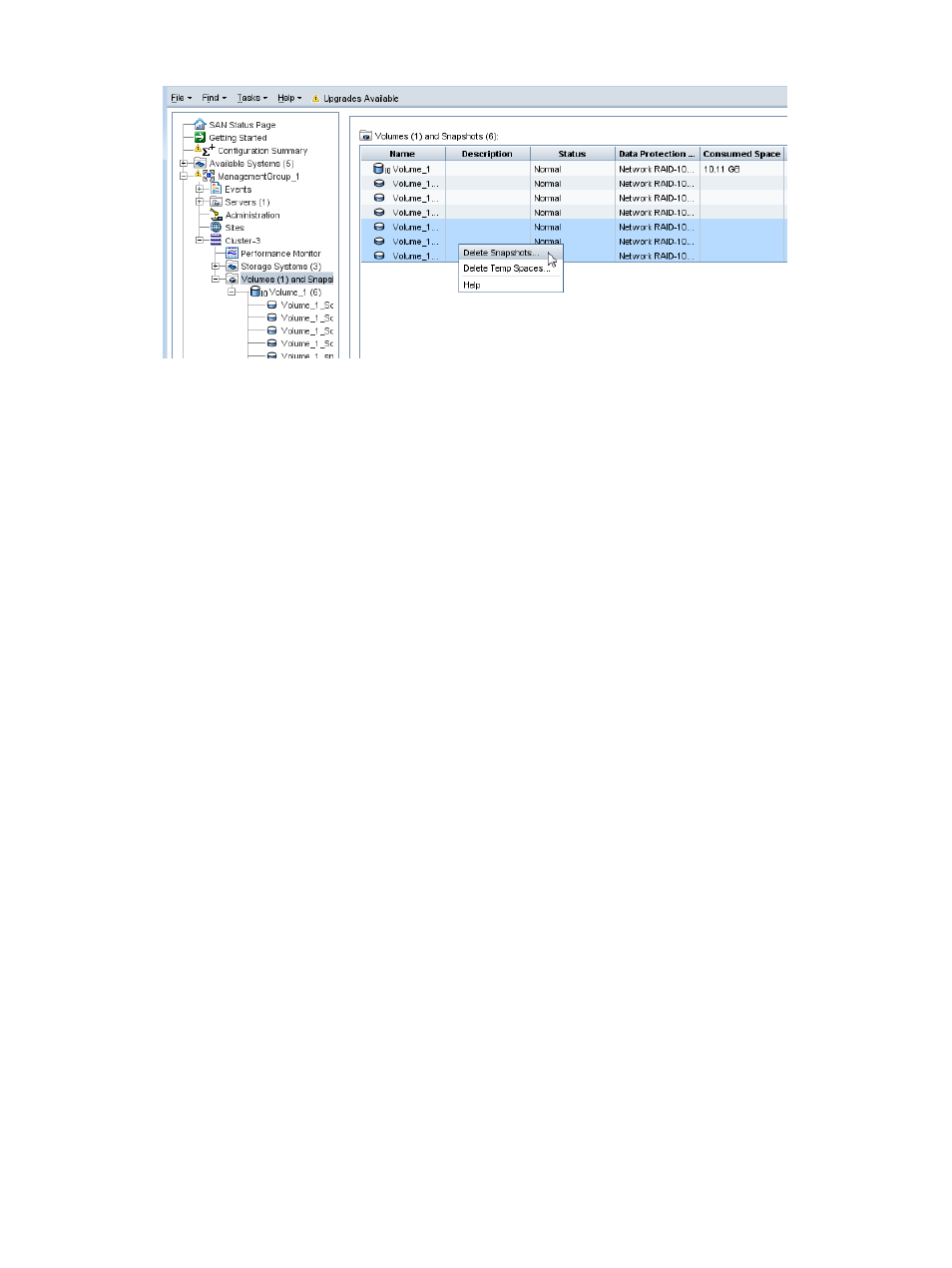Open the Performance Monitor chart icon
This screenshot has height=1268, width=952.
[x=232, y=254]
